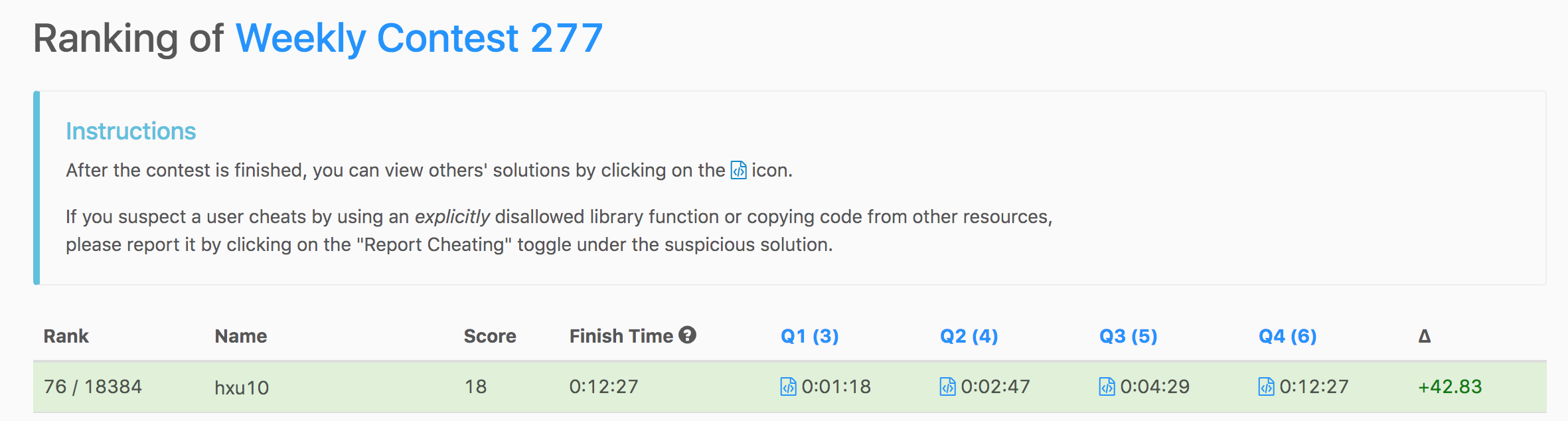Select the Q3 (5) header link
Screen dimensions: 1568x421
click(x=1128, y=336)
